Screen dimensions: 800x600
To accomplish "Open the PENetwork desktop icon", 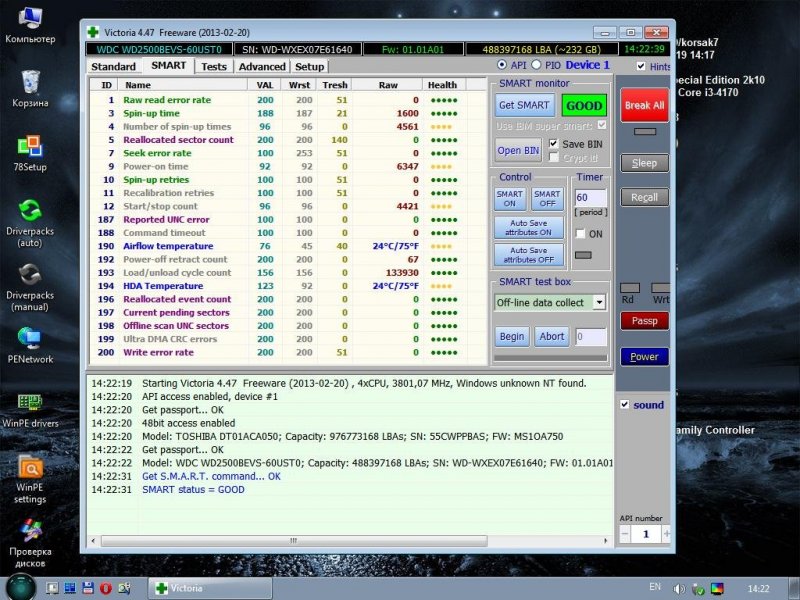I will point(30,338).
